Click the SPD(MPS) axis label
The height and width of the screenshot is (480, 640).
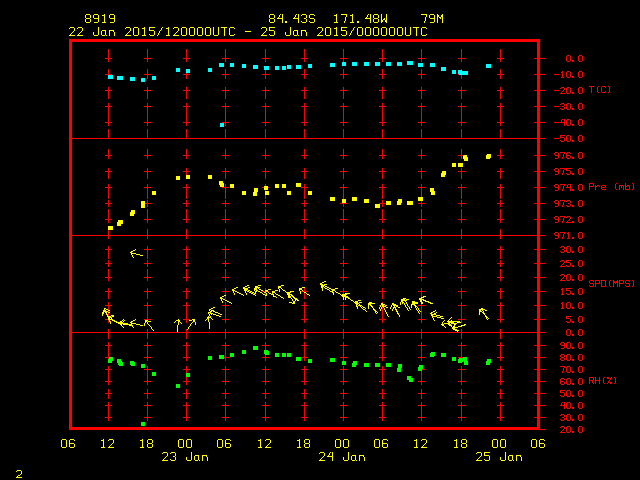click(611, 283)
